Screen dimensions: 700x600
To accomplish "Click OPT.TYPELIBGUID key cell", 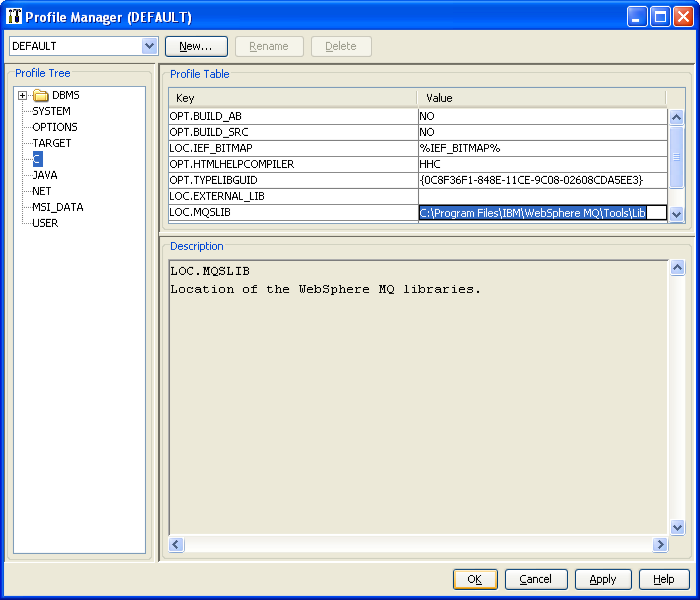I will (293, 180).
